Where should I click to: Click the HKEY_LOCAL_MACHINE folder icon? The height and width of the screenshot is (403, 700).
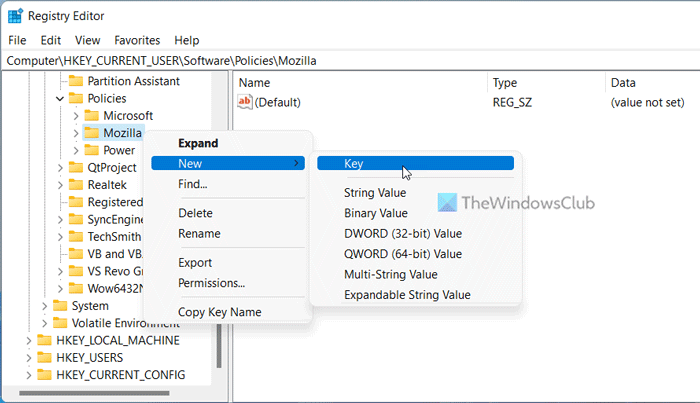click(x=44, y=341)
